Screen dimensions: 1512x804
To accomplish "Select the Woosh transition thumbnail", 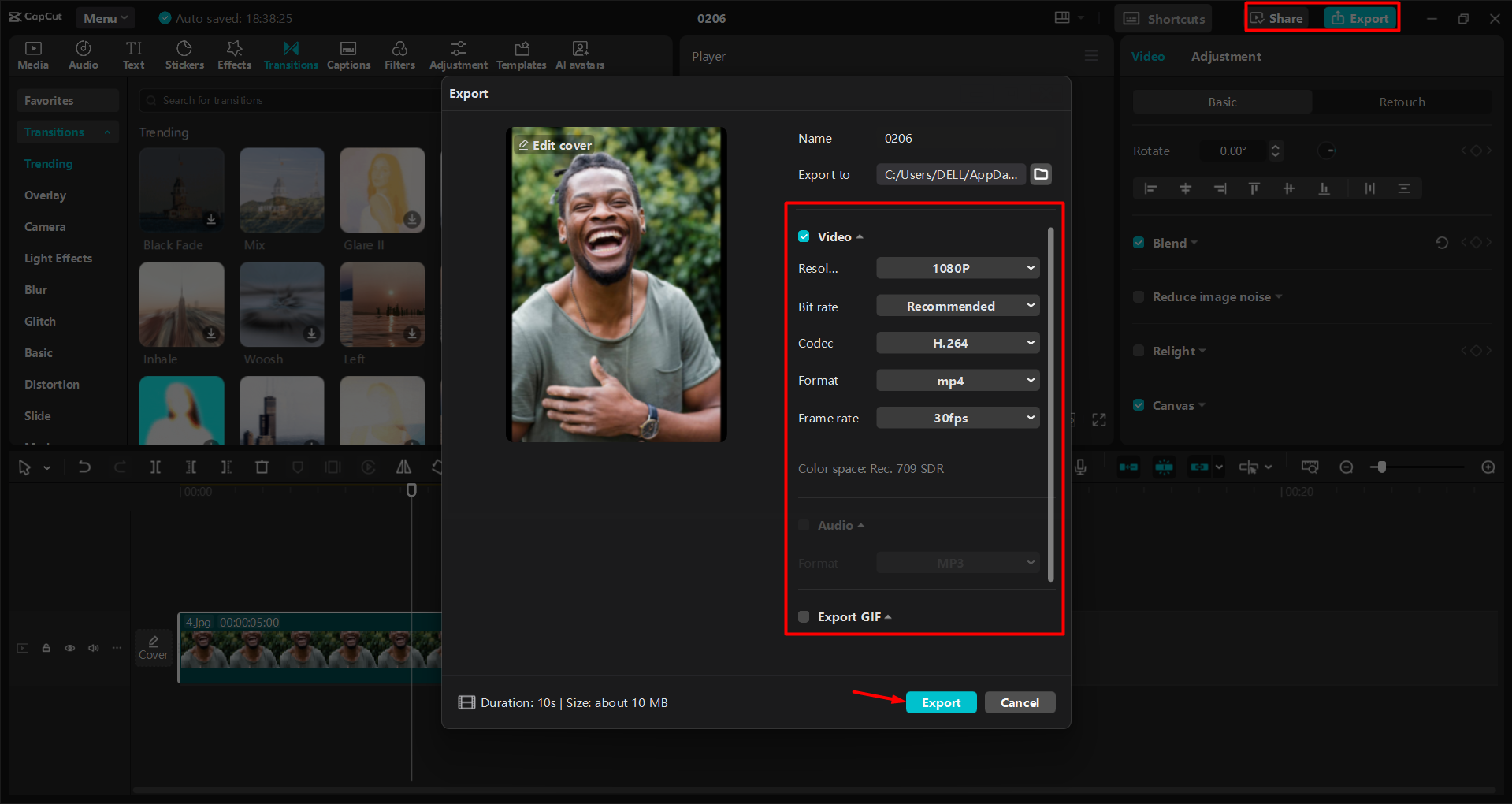I will pyautogui.click(x=281, y=304).
